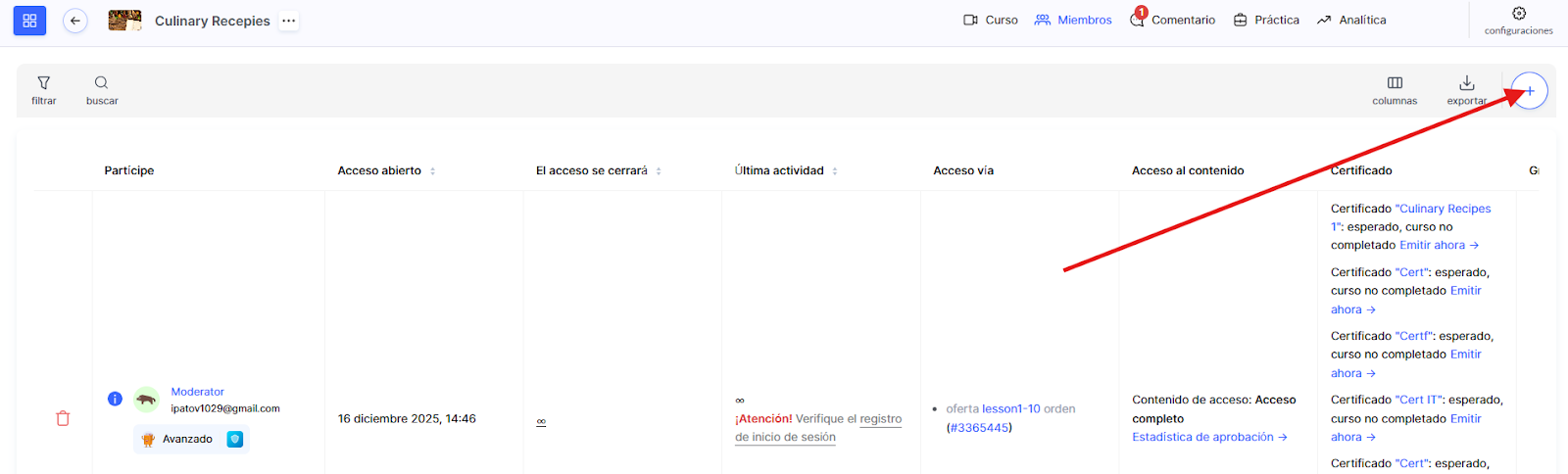
Task: Open configuraciones settings gear
Action: click(1518, 20)
